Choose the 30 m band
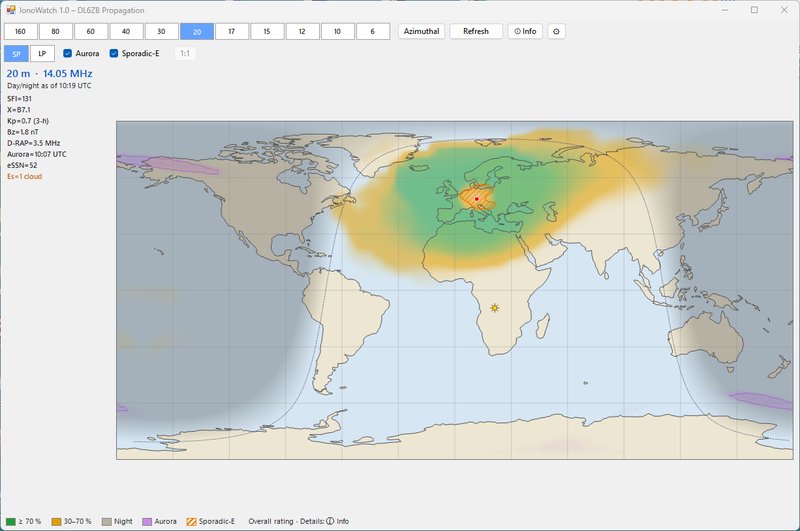The width and height of the screenshot is (800, 531). pyautogui.click(x=161, y=31)
